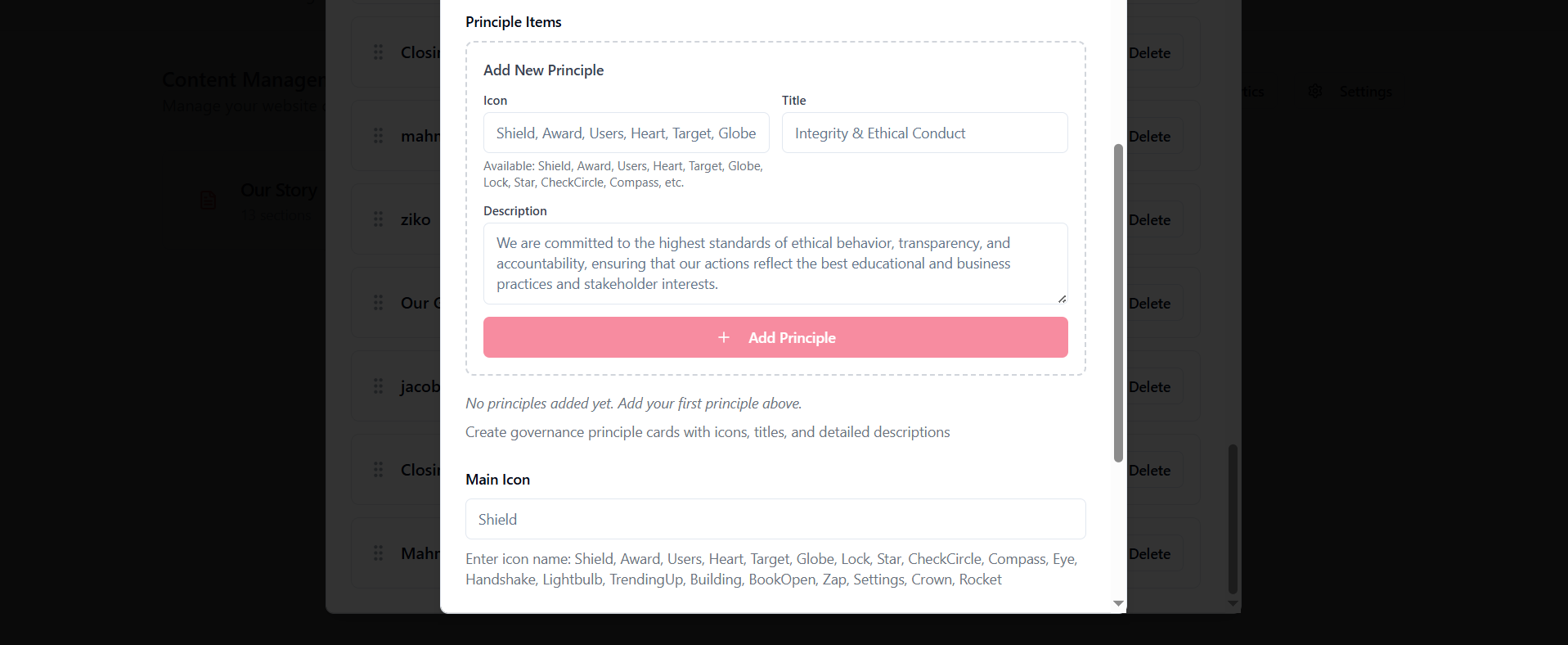The width and height of the screenshot is (1568, 645).
Task: Click the drag handle beside the mahr row under Closi
Action: pyautogui.click(x=378, y=136)
